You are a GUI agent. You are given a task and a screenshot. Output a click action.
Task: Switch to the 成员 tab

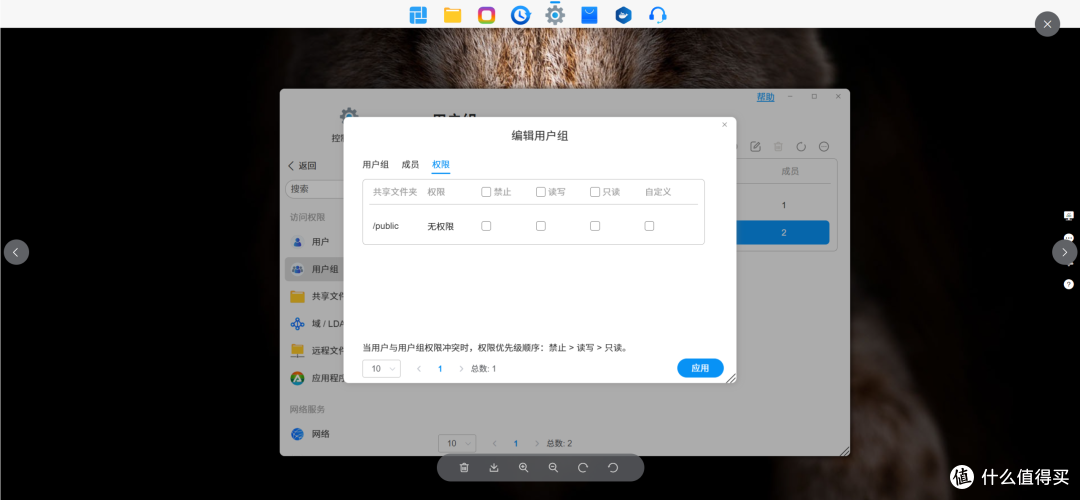(411, 165)
